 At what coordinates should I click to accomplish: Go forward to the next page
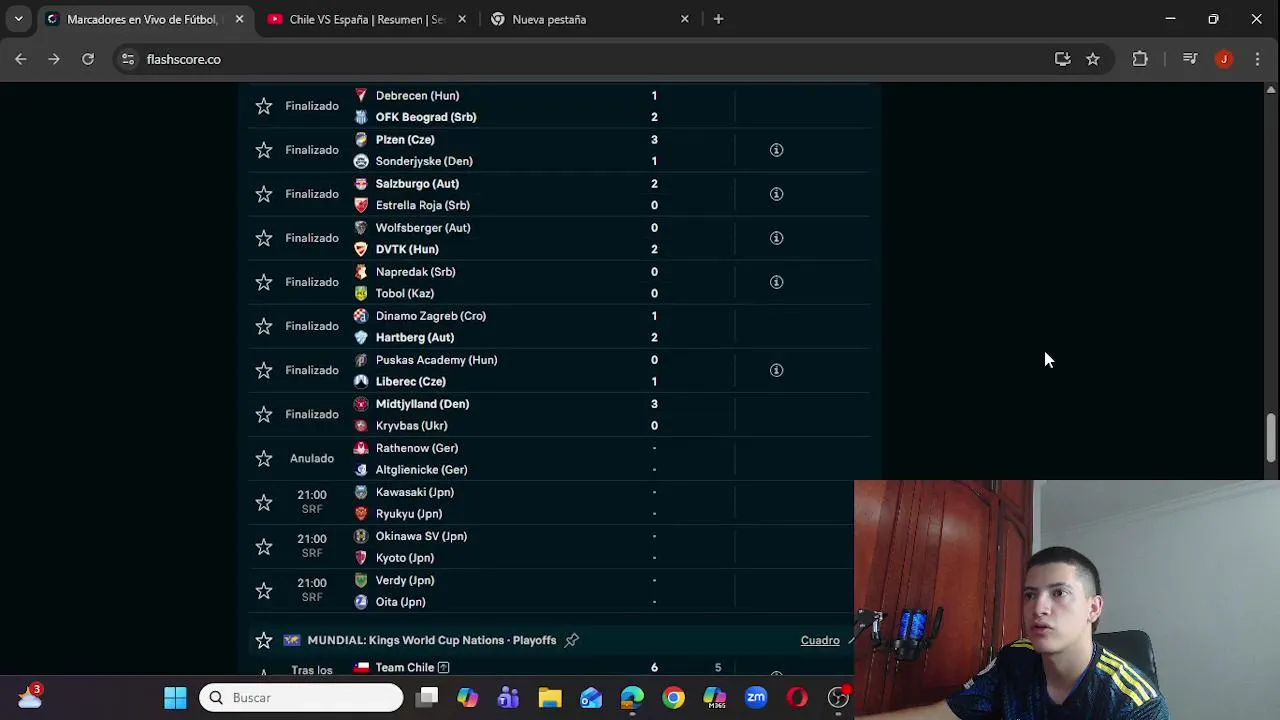(54, 59)
